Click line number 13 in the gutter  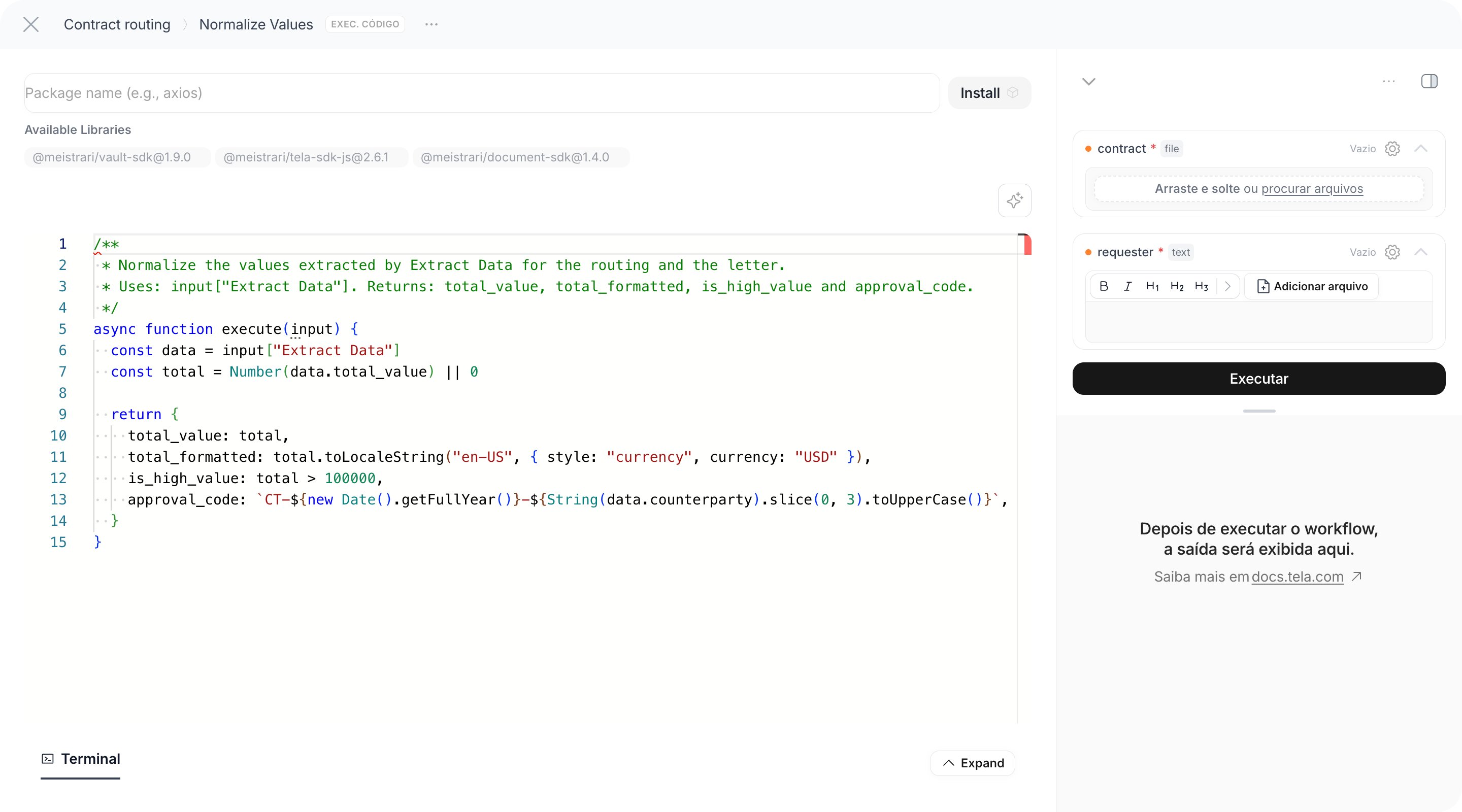(x=58, y=499)
